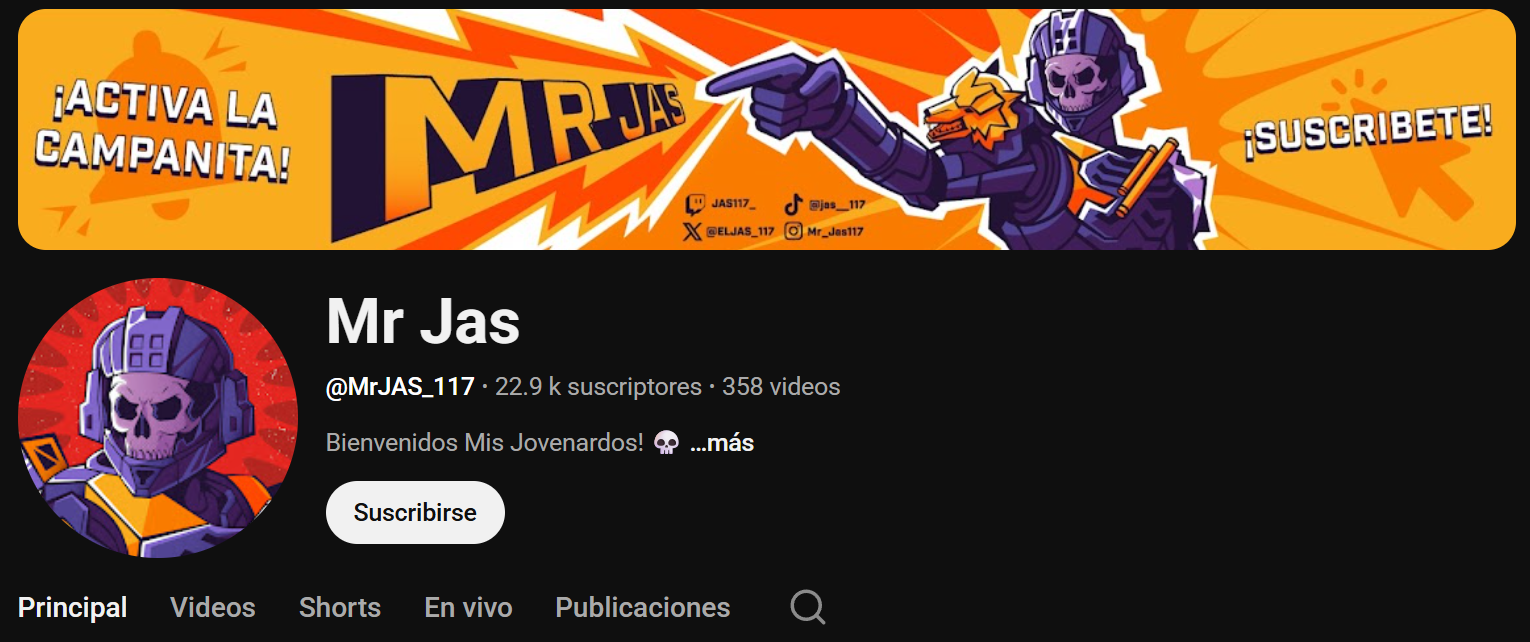Switch to the Videos tab

[x=213, y=607]
